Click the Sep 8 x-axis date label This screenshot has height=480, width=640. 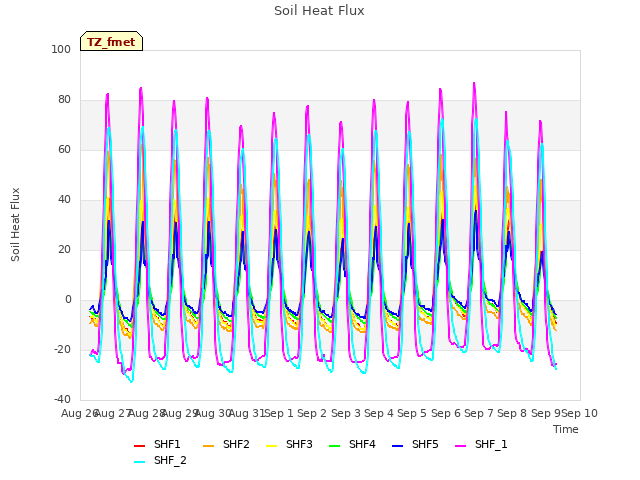pos(512,413)
